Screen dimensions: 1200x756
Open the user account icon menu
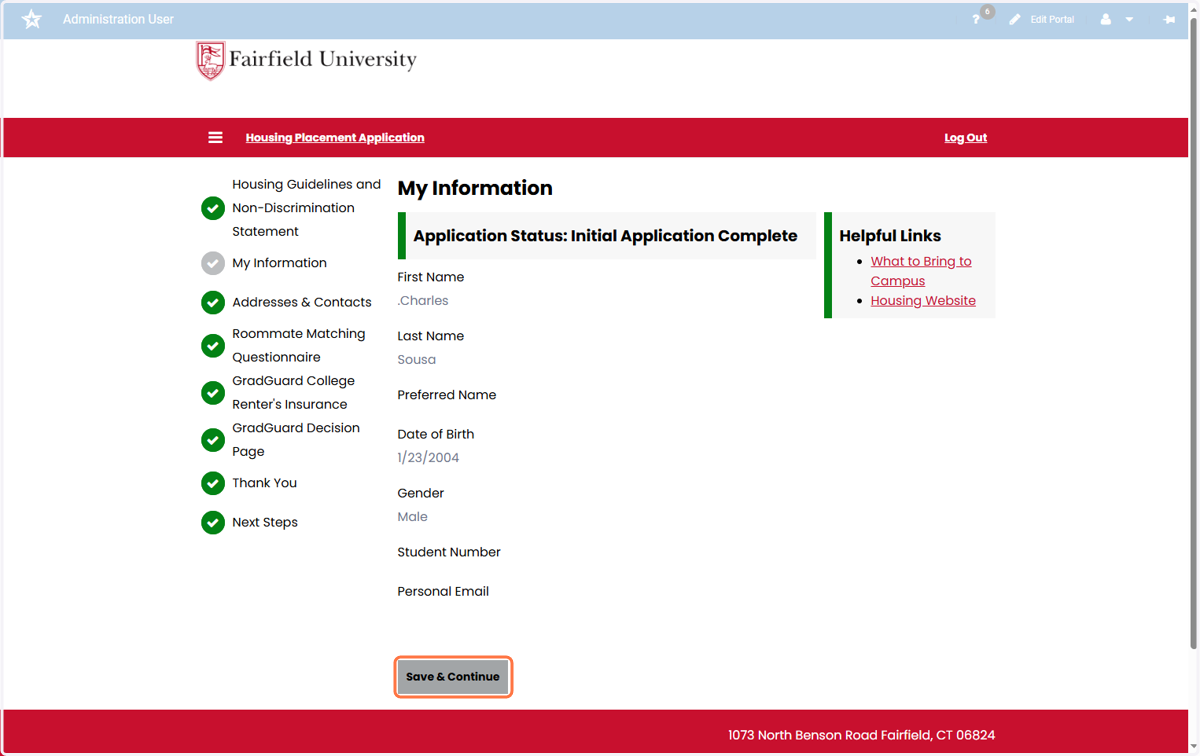1105,20
